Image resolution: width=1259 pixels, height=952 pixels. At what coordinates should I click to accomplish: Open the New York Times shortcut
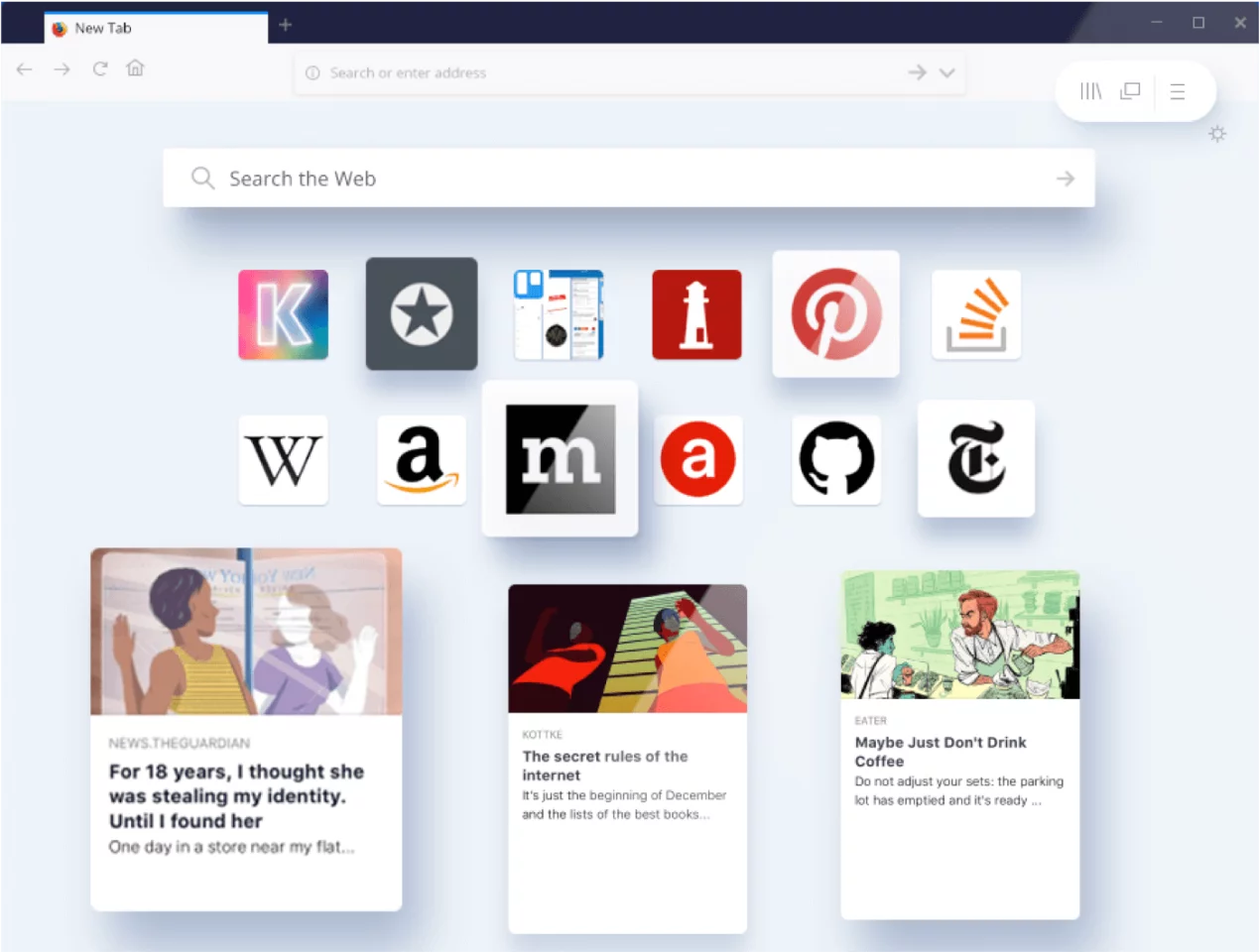tap(975, 459)
